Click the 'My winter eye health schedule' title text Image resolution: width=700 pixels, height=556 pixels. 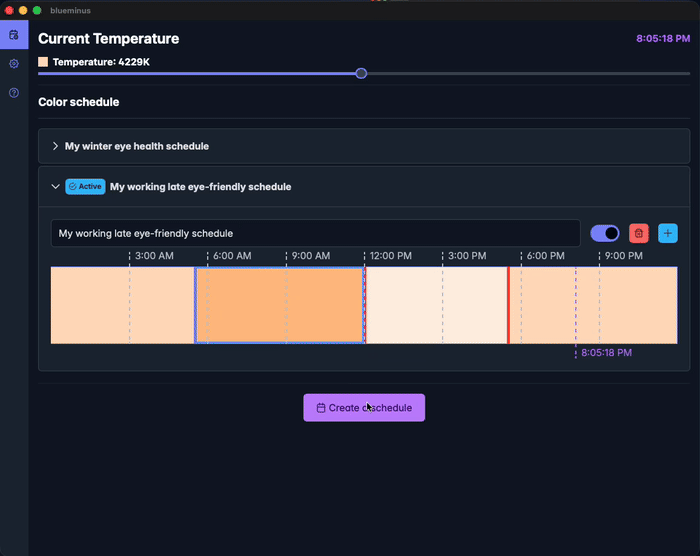click(x=137, y=146)
